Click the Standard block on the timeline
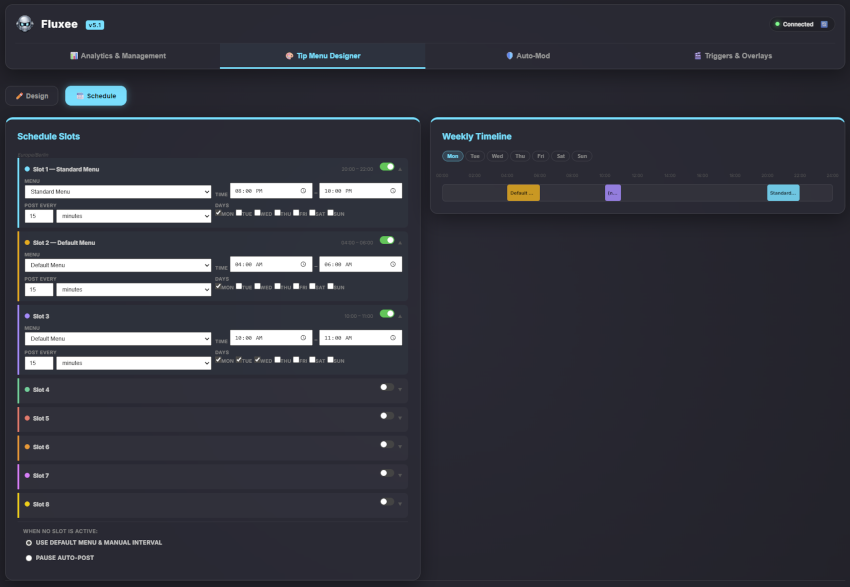Image resolution: width=850 pixels, height=587 pixels. (783, 192)
